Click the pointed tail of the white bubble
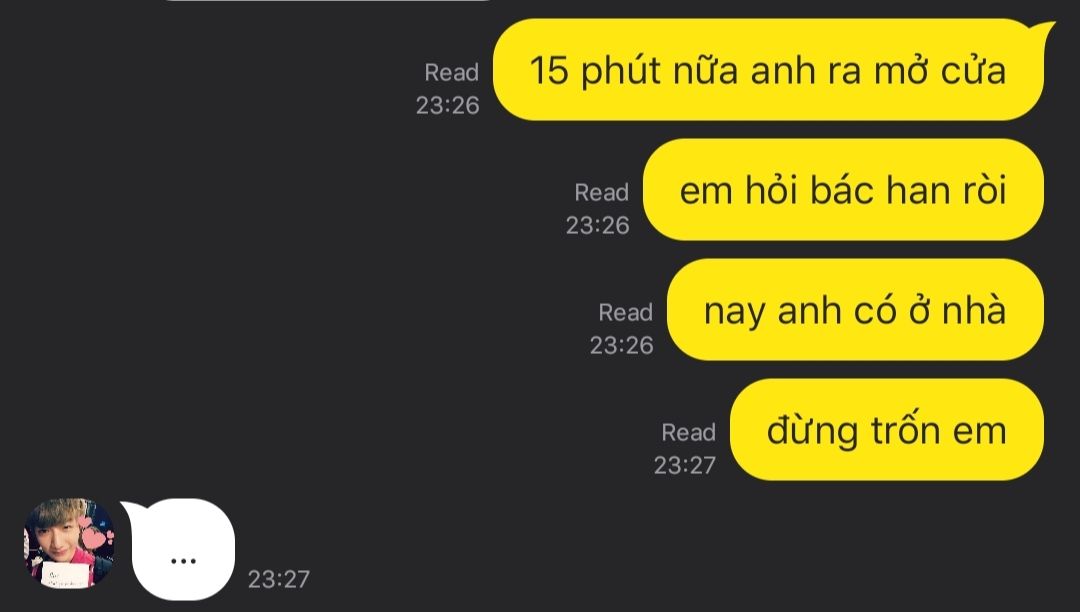 (x=132, y=511)
